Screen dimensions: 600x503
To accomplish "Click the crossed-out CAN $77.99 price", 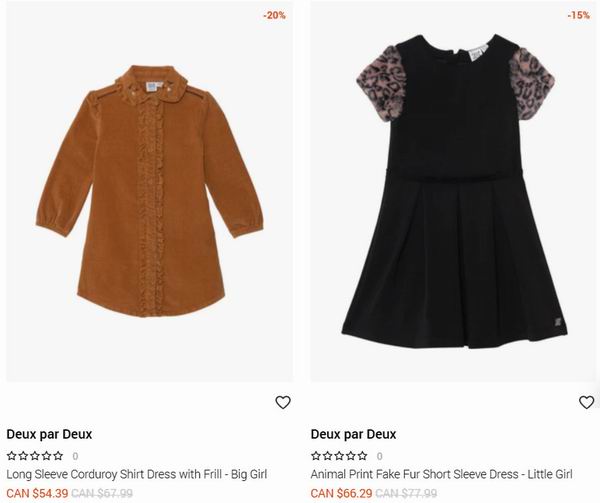I will (406, 493).
